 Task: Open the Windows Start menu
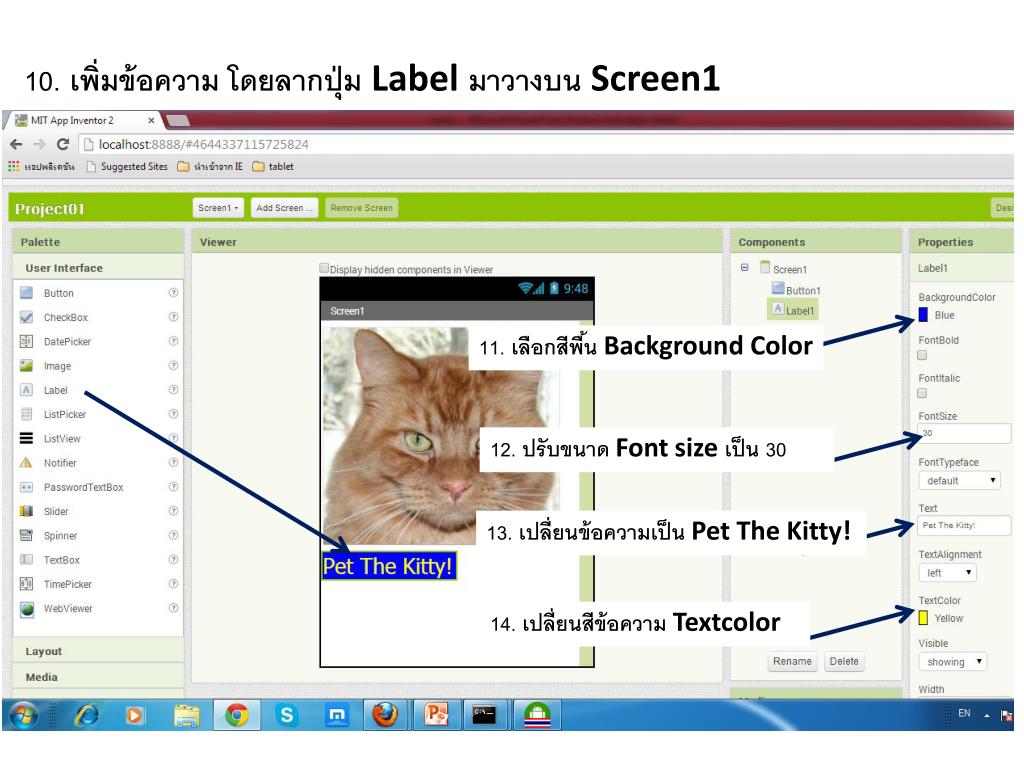(x=24, y=716)
